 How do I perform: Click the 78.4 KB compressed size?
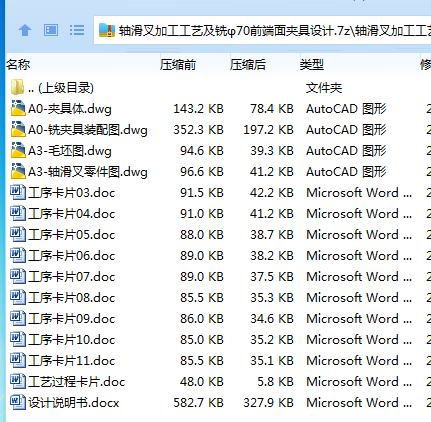(272, 109)
